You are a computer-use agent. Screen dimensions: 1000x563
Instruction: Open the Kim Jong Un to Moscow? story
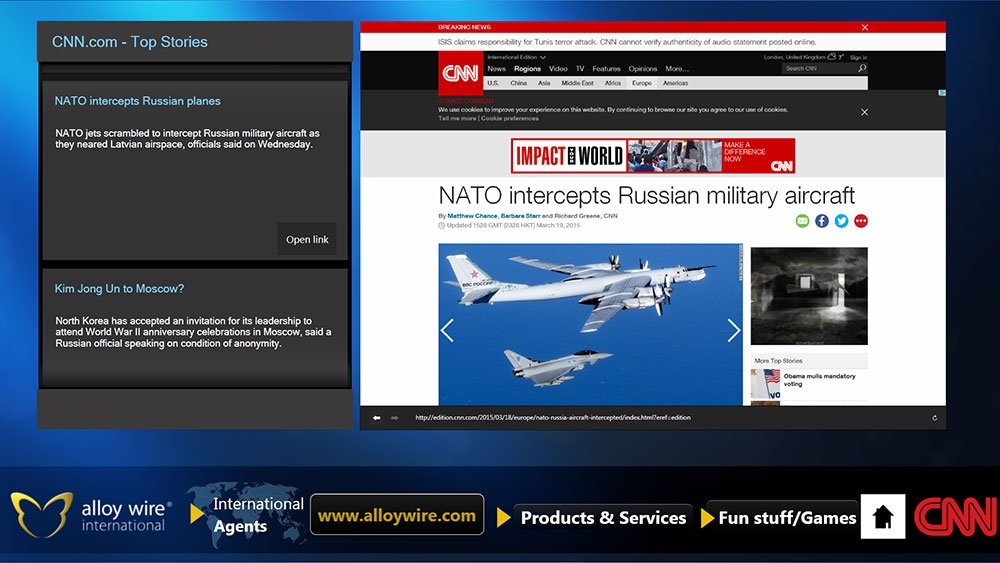(119, 288)
